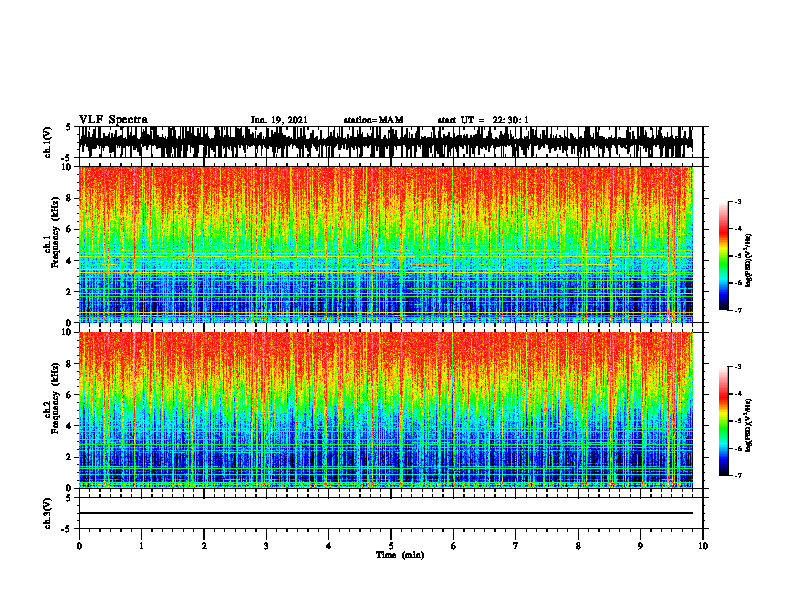Click the ch.1 spectrogram color bar

pyautogui.click(x=723, y=256)
